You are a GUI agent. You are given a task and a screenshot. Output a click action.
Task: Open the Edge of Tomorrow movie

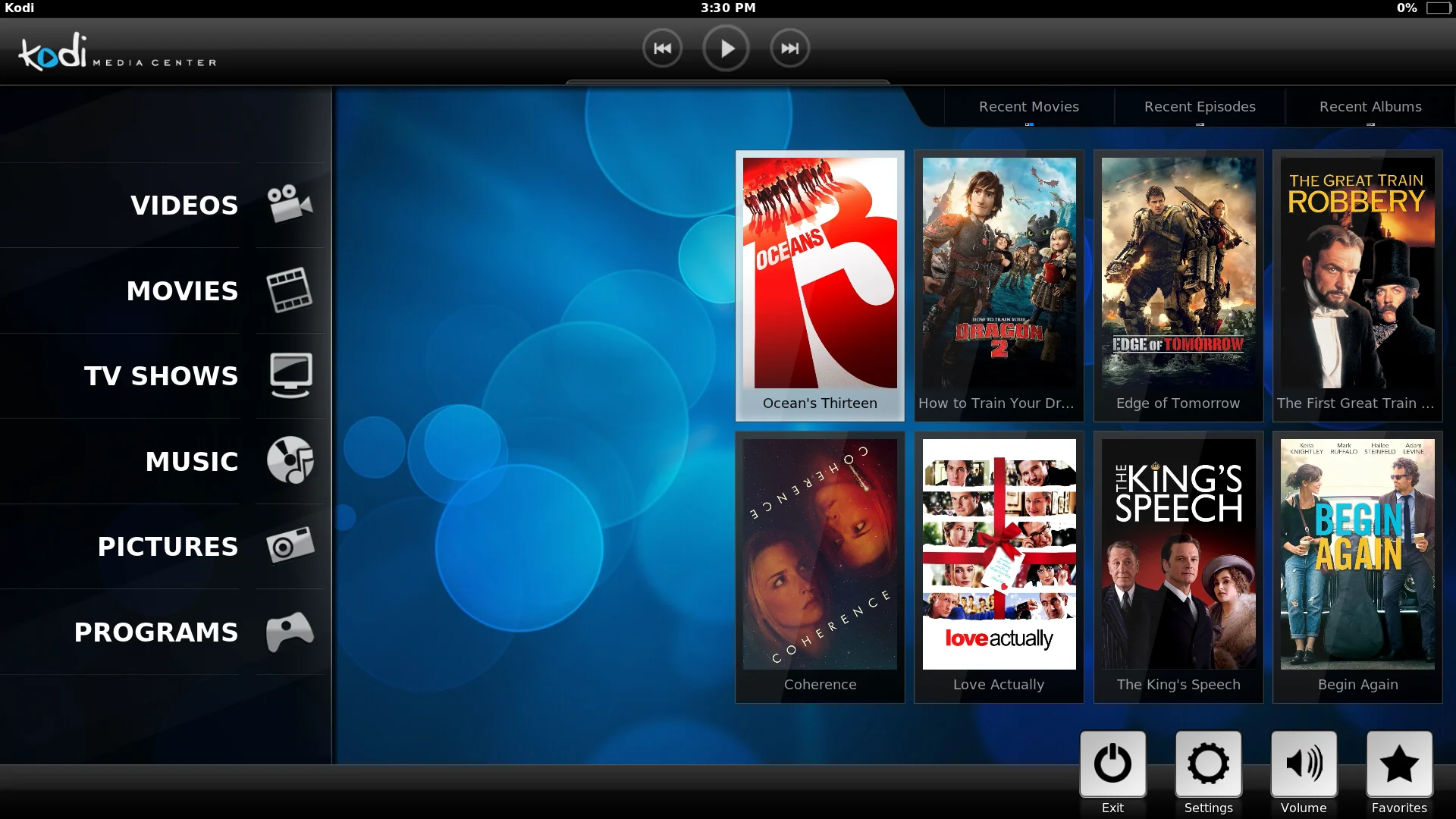pyautogui.click(x=1178, y=274)
